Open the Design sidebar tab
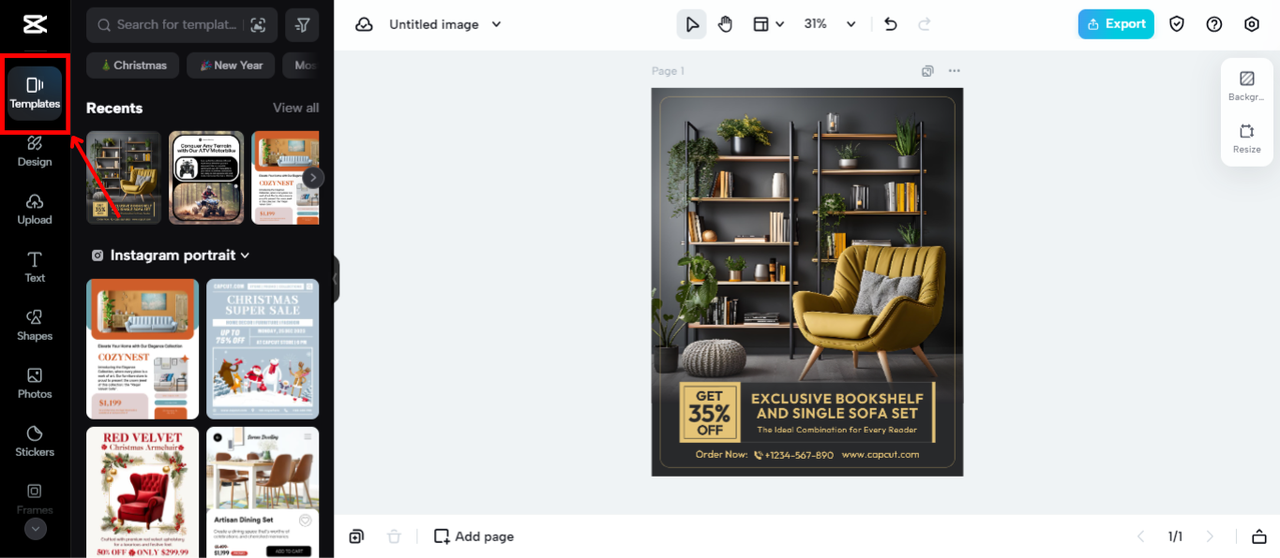Screen dimensions: 1280x558 [35, 152]
